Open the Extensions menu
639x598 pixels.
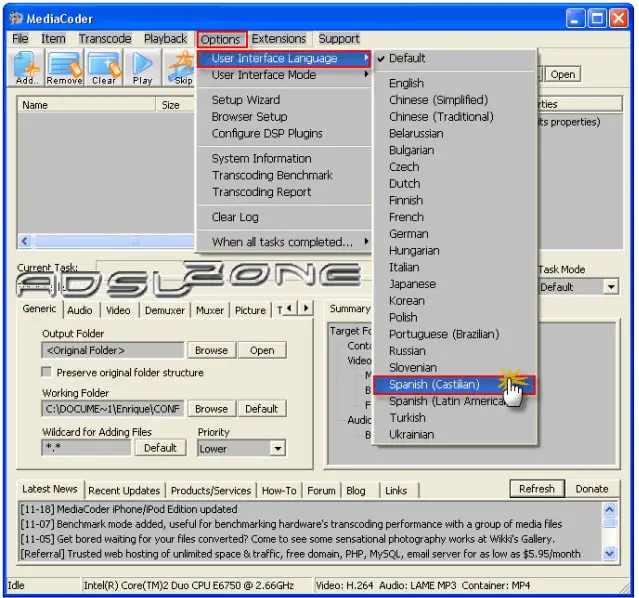[x=279, y=39]
